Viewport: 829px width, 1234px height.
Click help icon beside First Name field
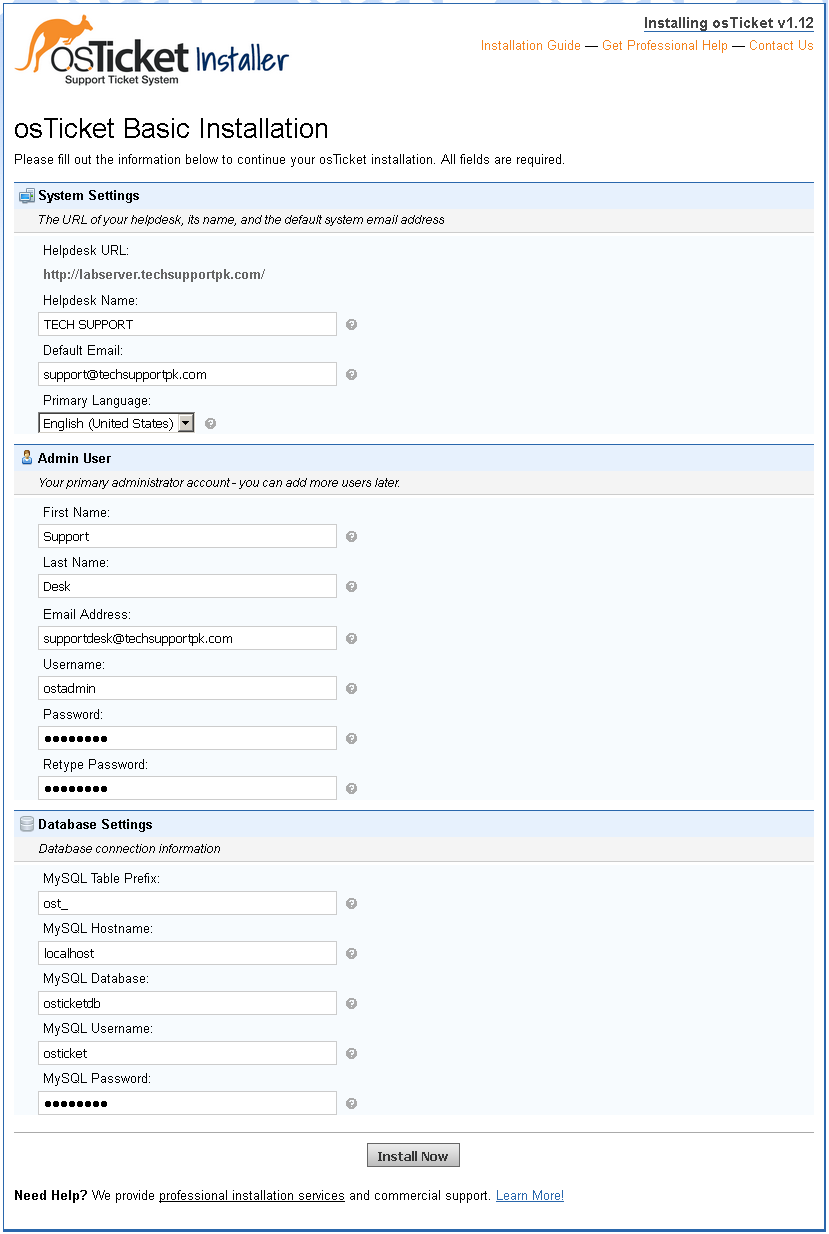tap(351, 537)
